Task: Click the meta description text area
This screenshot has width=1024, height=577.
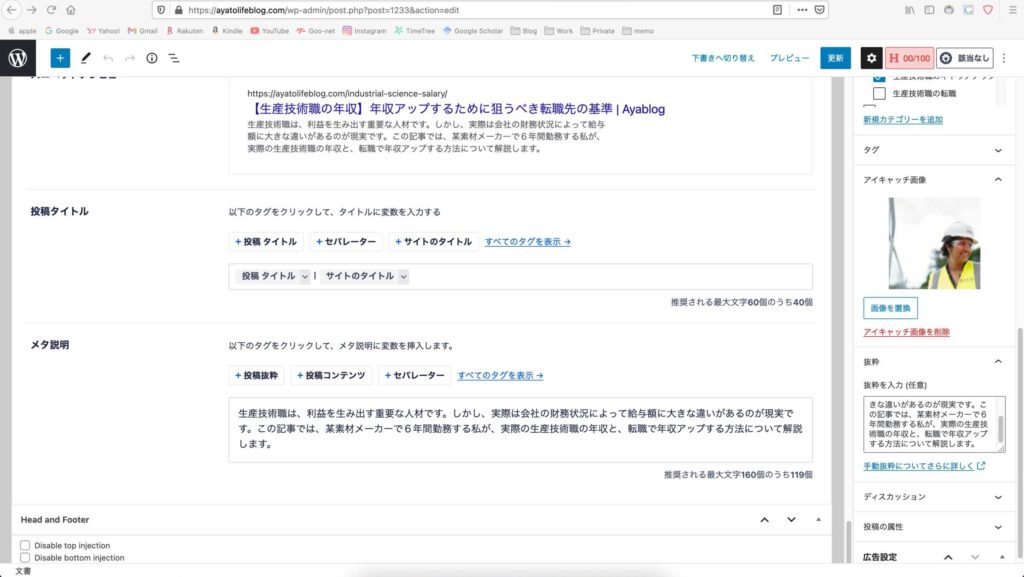Action: pyautogui.click(x=520, y=429)
